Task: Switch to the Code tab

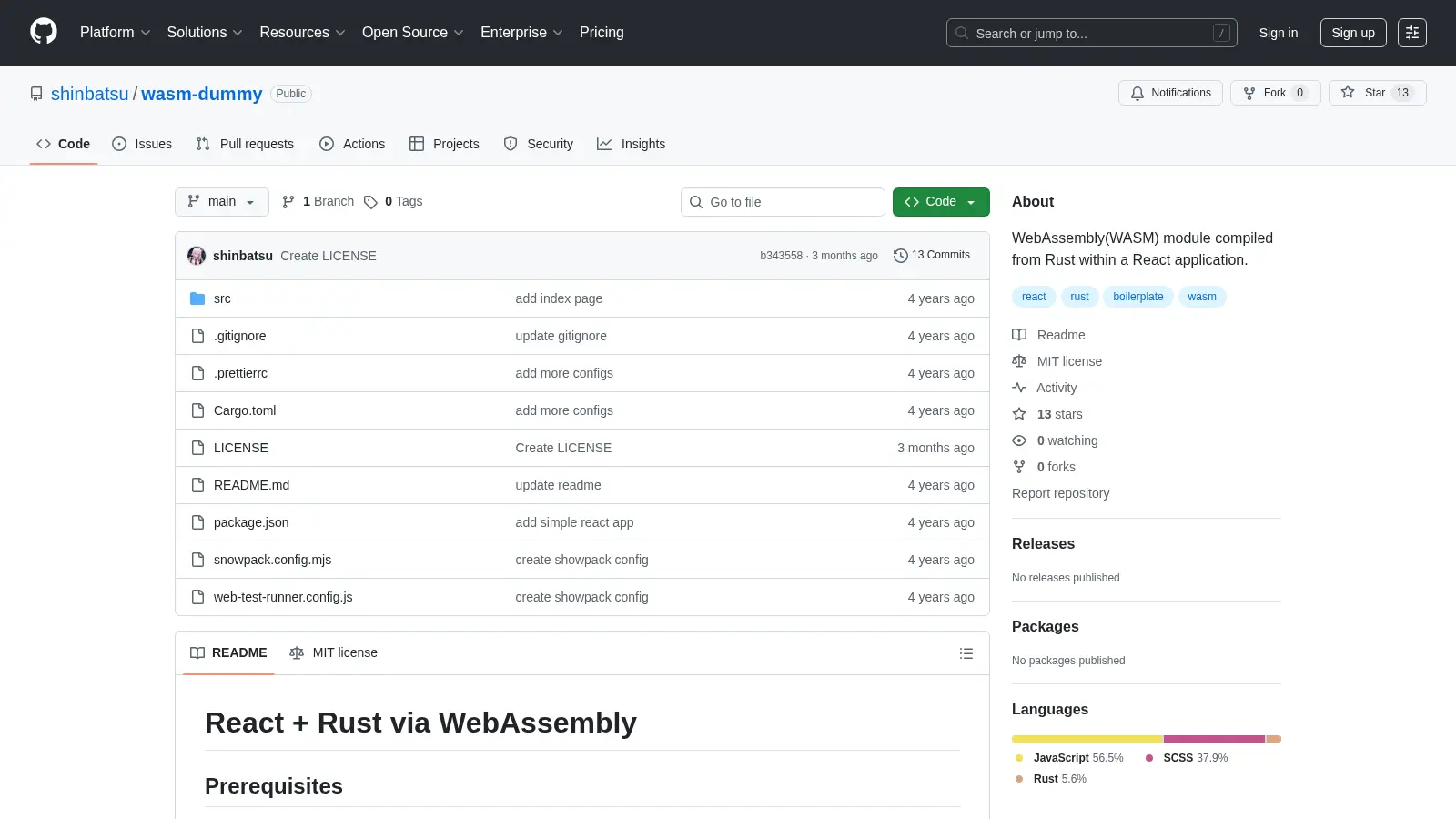Action: [64, 144]
